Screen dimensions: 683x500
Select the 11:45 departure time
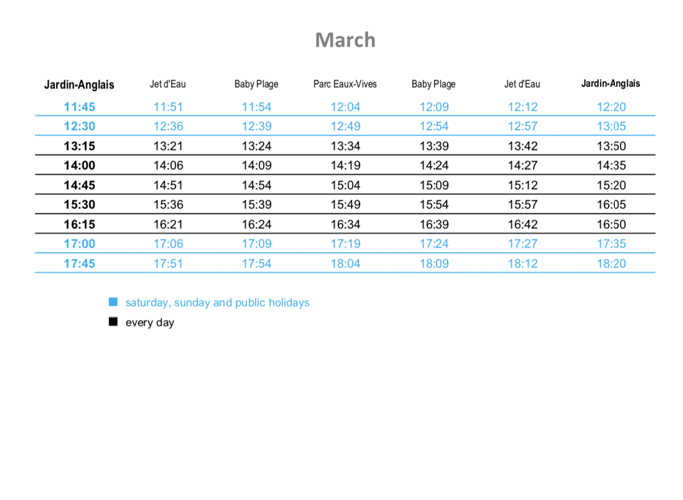79,107
